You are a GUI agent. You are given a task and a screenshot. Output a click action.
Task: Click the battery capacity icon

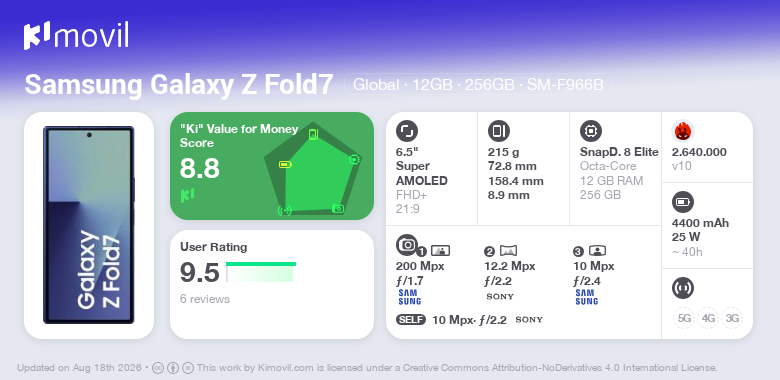(x=682, y=202)
